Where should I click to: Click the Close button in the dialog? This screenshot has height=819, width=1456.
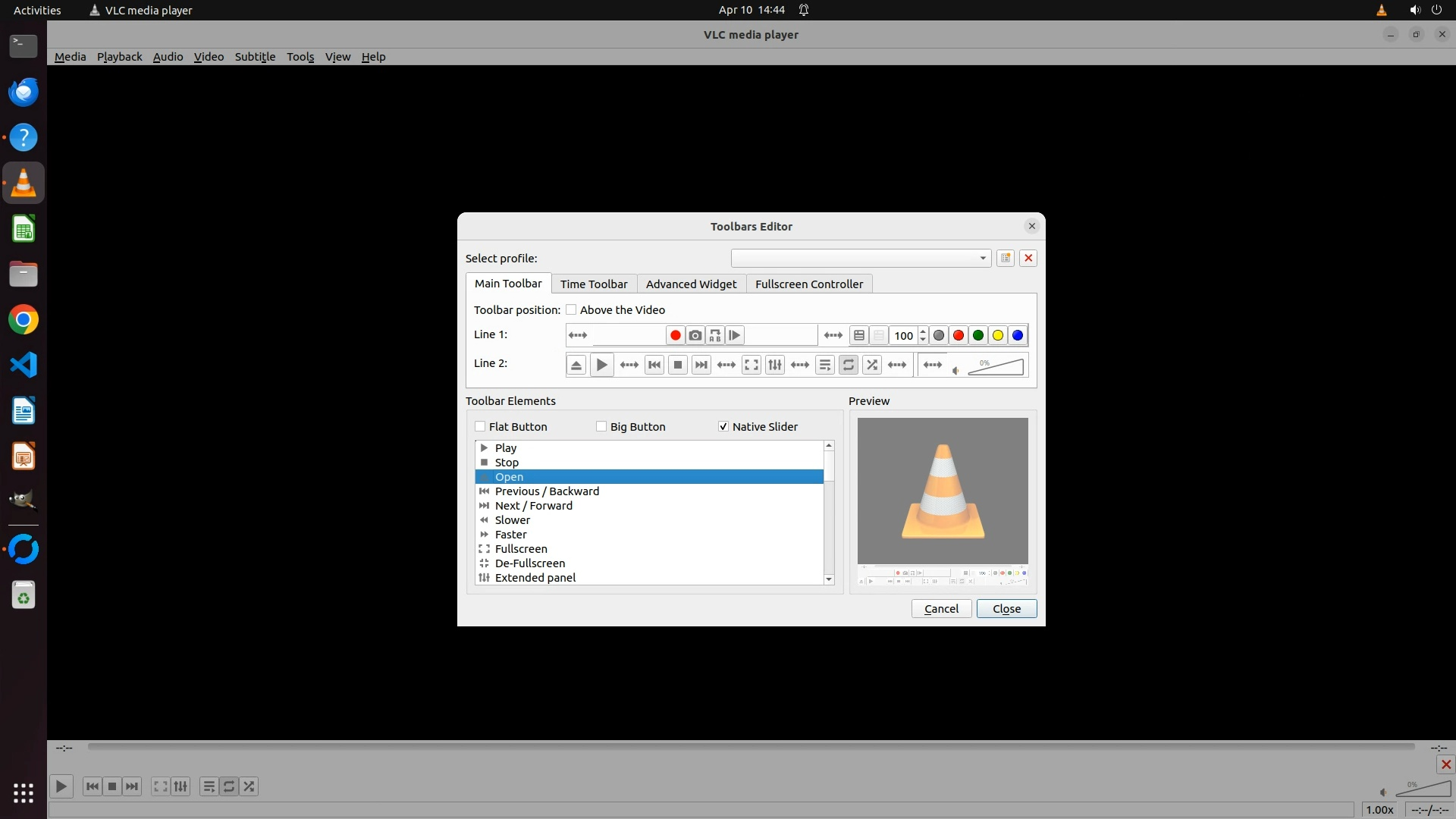pyautogui.click(x=1006, y=608)
